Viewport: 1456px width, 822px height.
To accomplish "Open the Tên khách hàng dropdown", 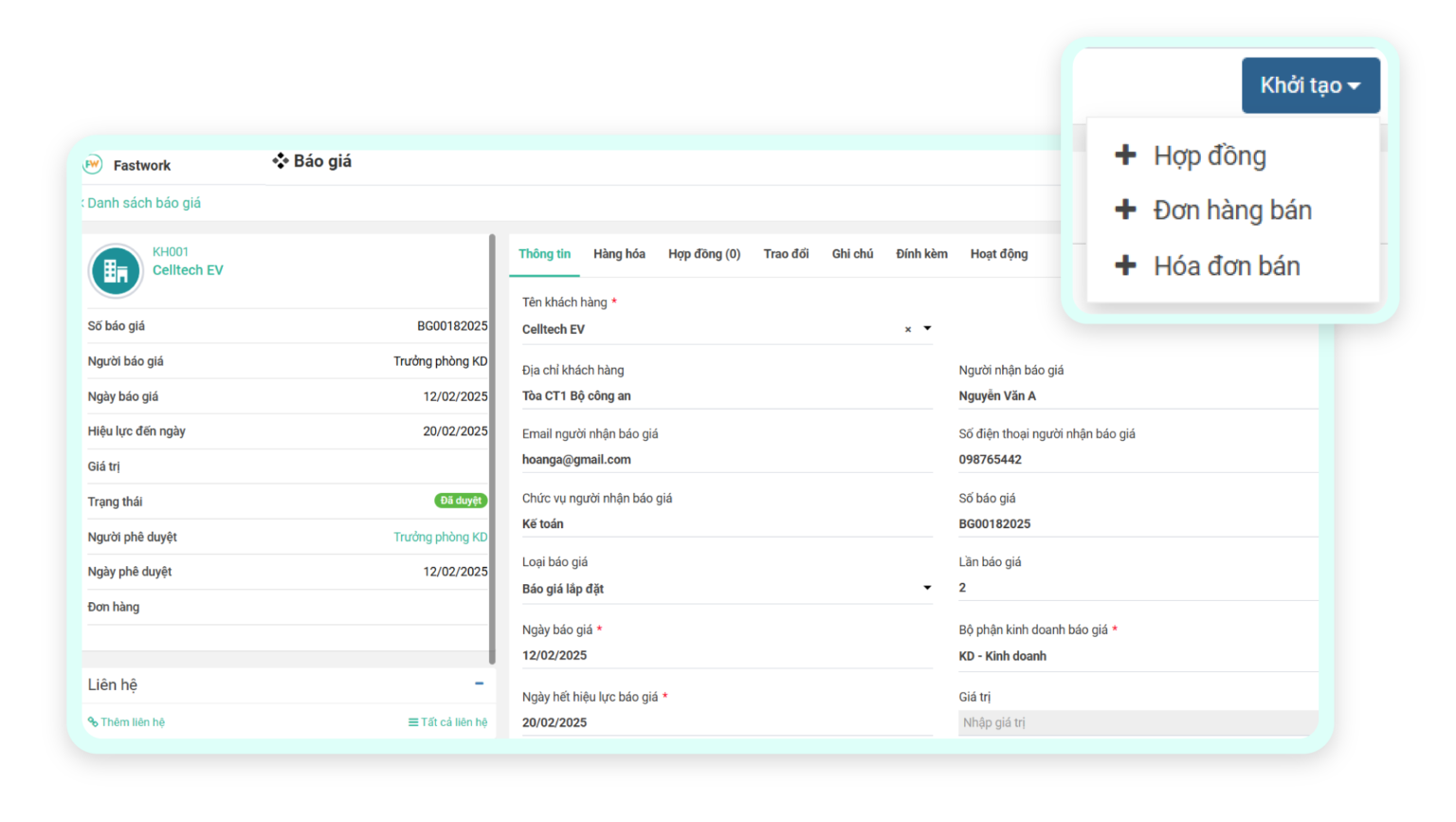I will click(x=927, y=329).
